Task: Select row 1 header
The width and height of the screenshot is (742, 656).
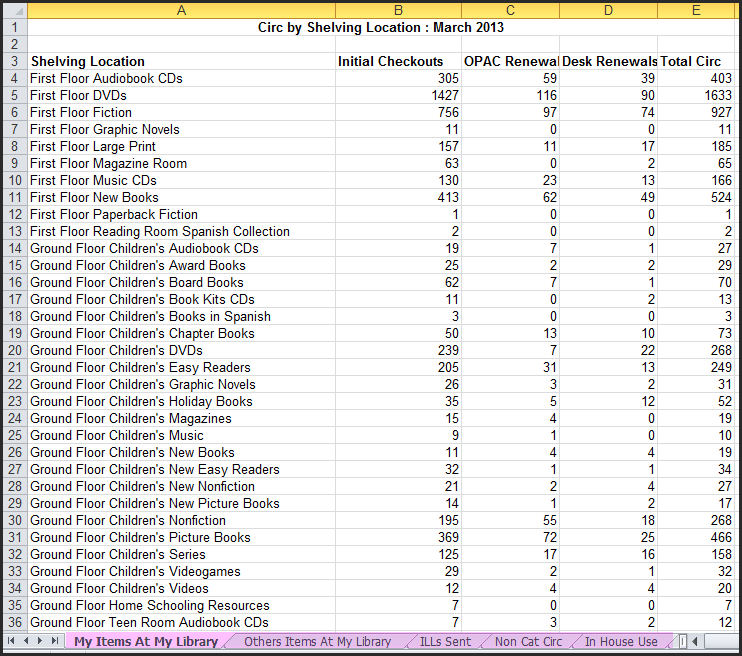Action: (x=15, y=27)
